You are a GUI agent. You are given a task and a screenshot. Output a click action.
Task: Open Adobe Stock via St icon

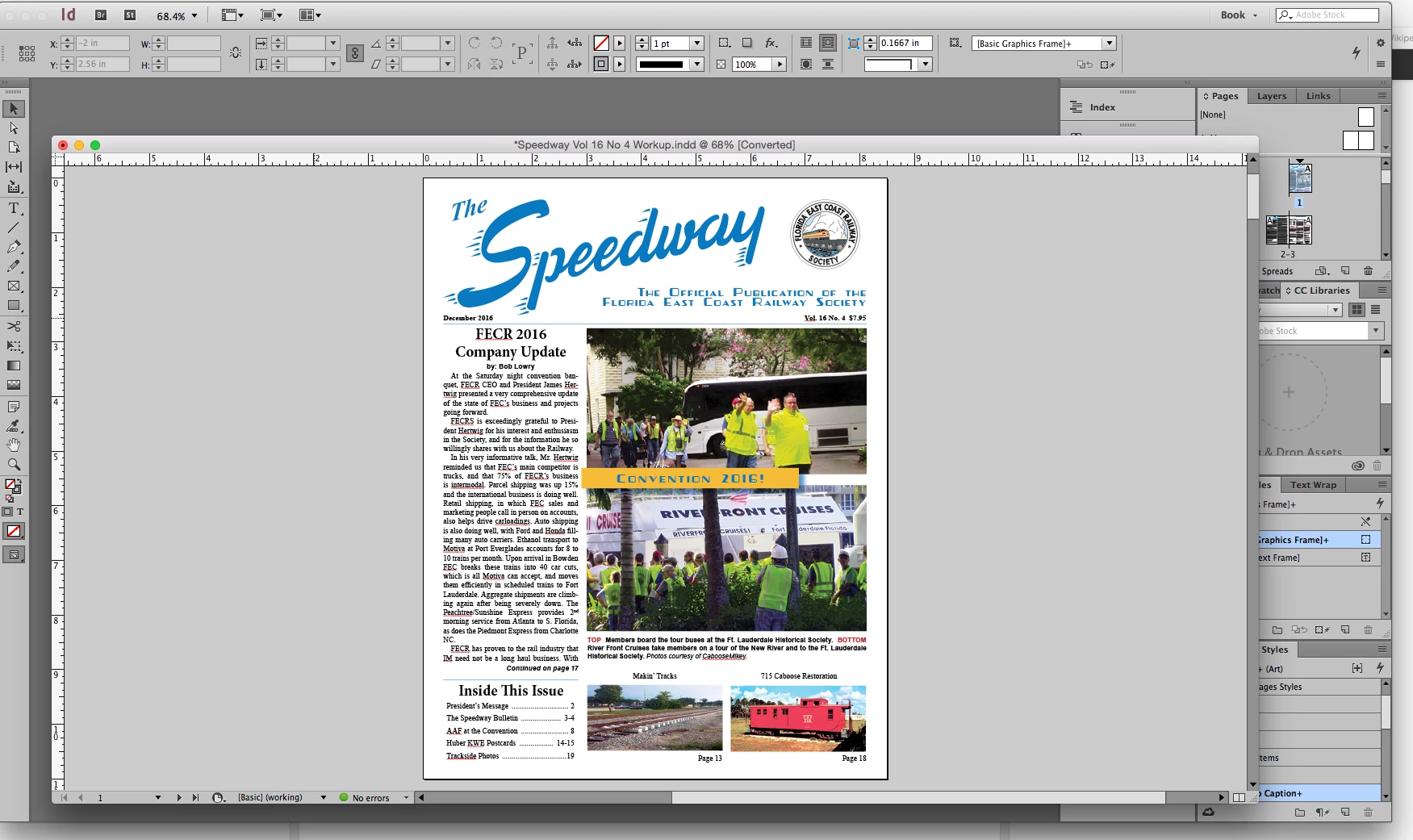[x=130, y=15]
